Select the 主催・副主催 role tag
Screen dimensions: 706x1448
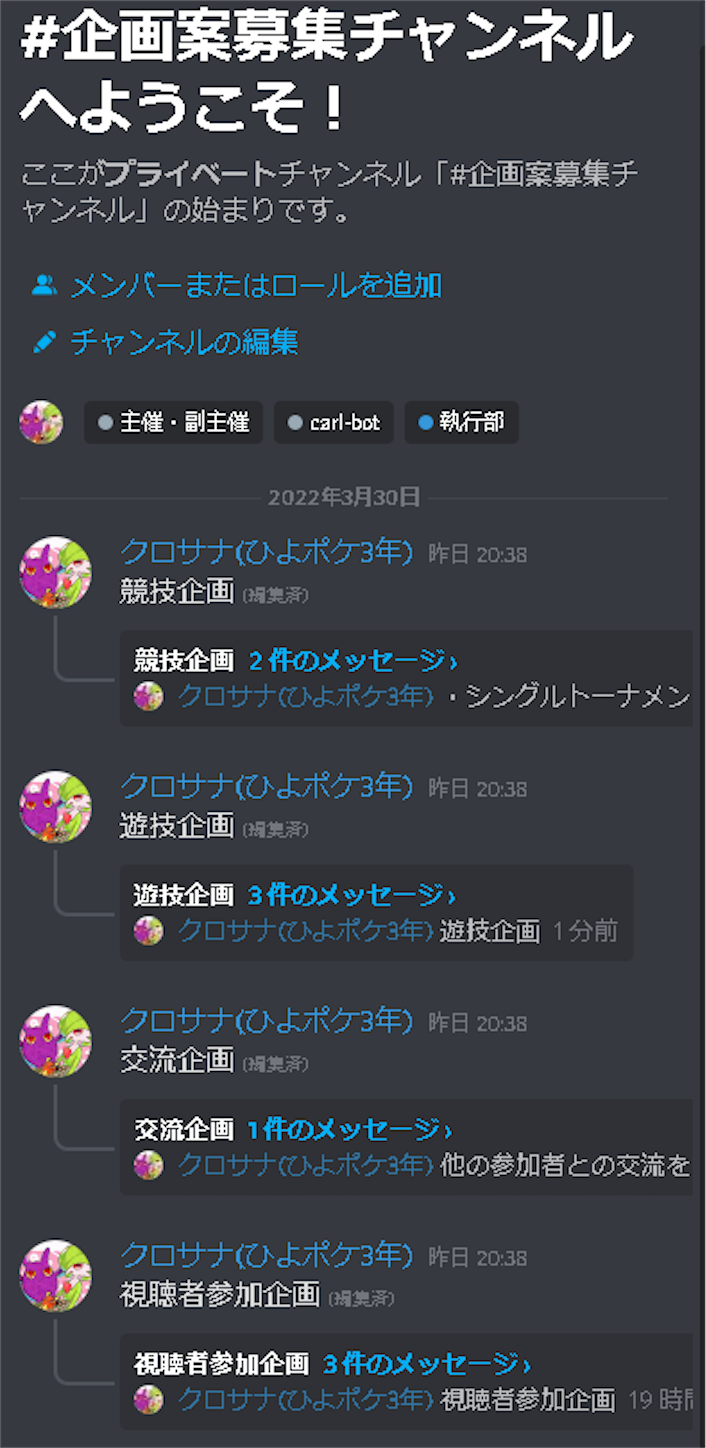pyautogui.click(x=173, y=422)
